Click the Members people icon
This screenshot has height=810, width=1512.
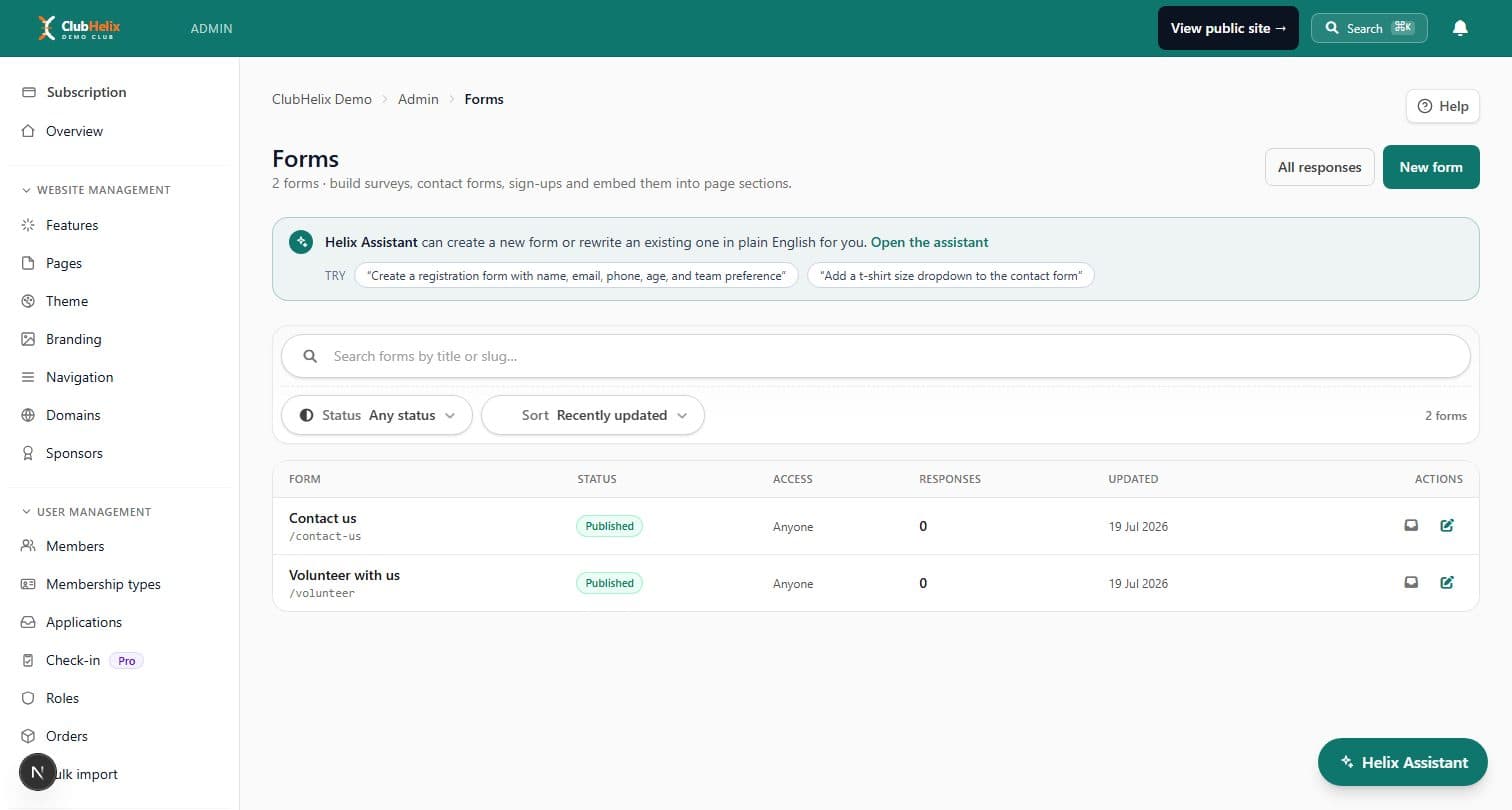click(x=28, y=546)
